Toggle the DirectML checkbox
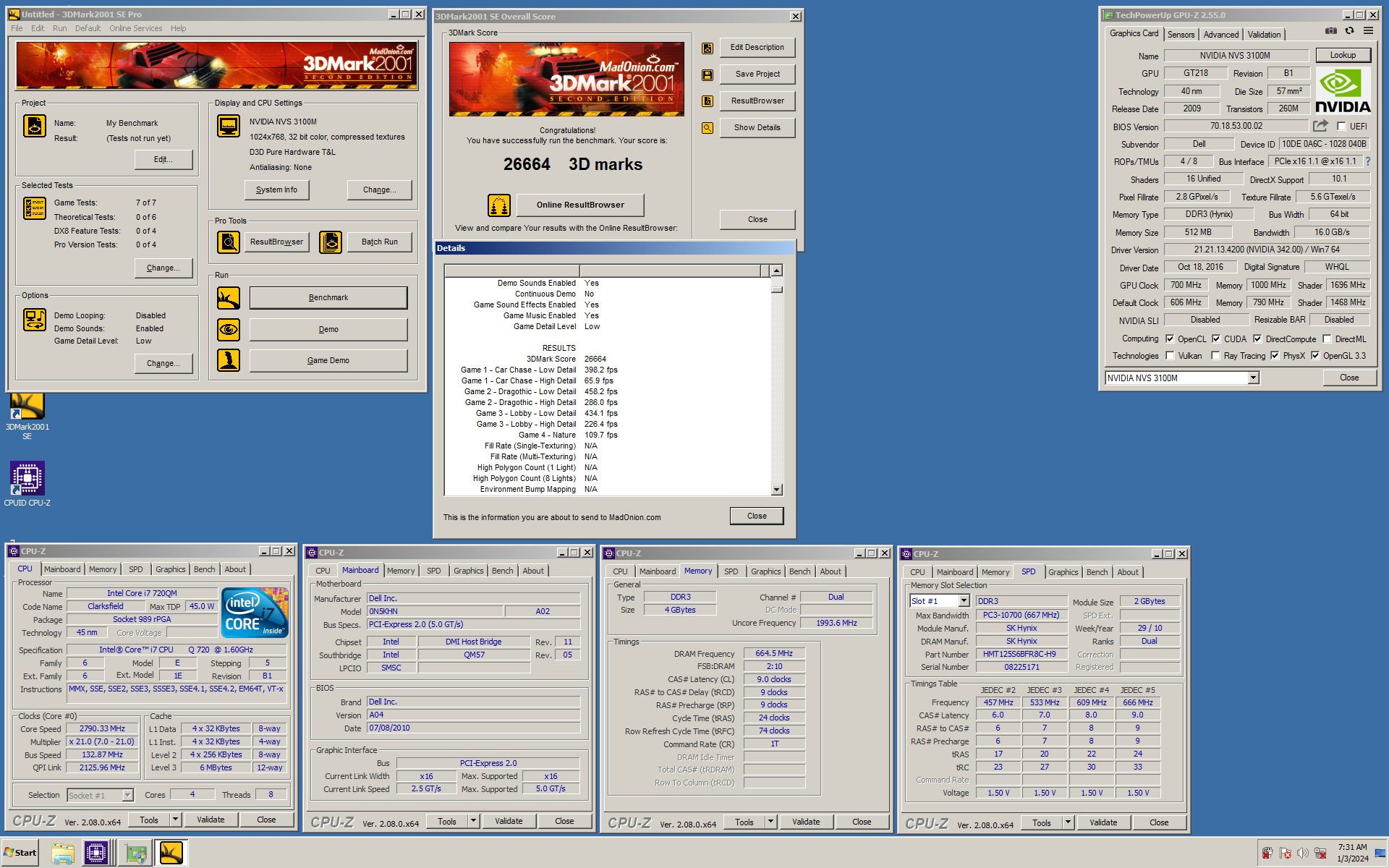The image size is (1389, 868). (1327, 339)
